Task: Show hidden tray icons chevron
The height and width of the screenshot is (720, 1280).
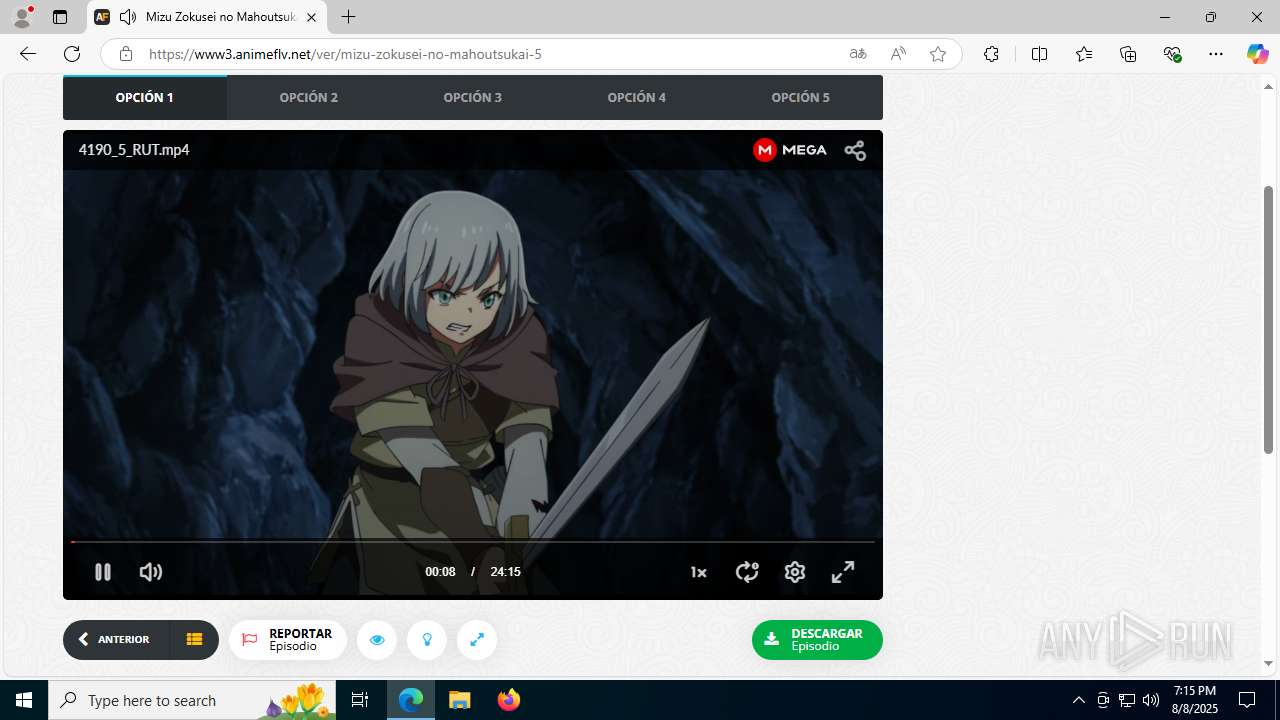Action: 1078,700
